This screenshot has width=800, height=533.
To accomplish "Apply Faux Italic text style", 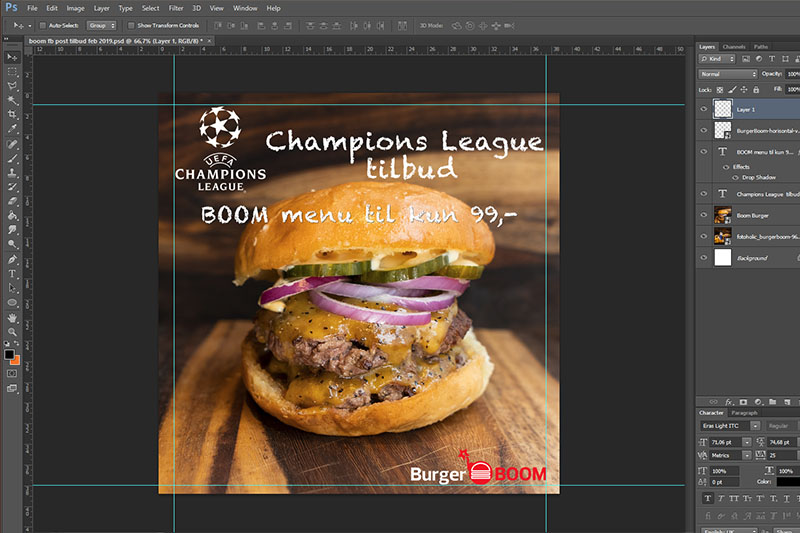I will pyautogui.click(x=721, y=498).
